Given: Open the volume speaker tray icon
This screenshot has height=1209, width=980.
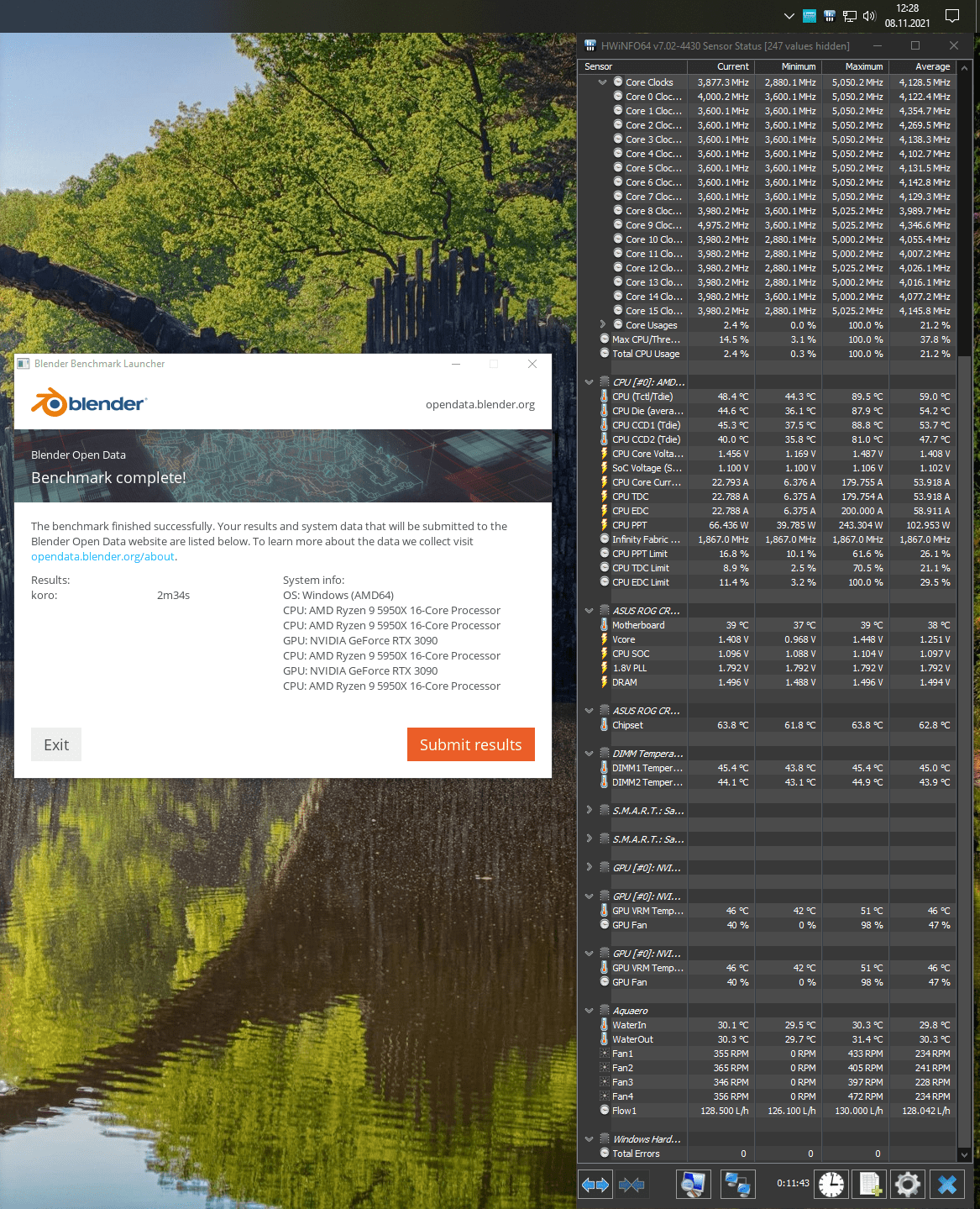Looking at the screenshot, I should click(x=869, y=16).
